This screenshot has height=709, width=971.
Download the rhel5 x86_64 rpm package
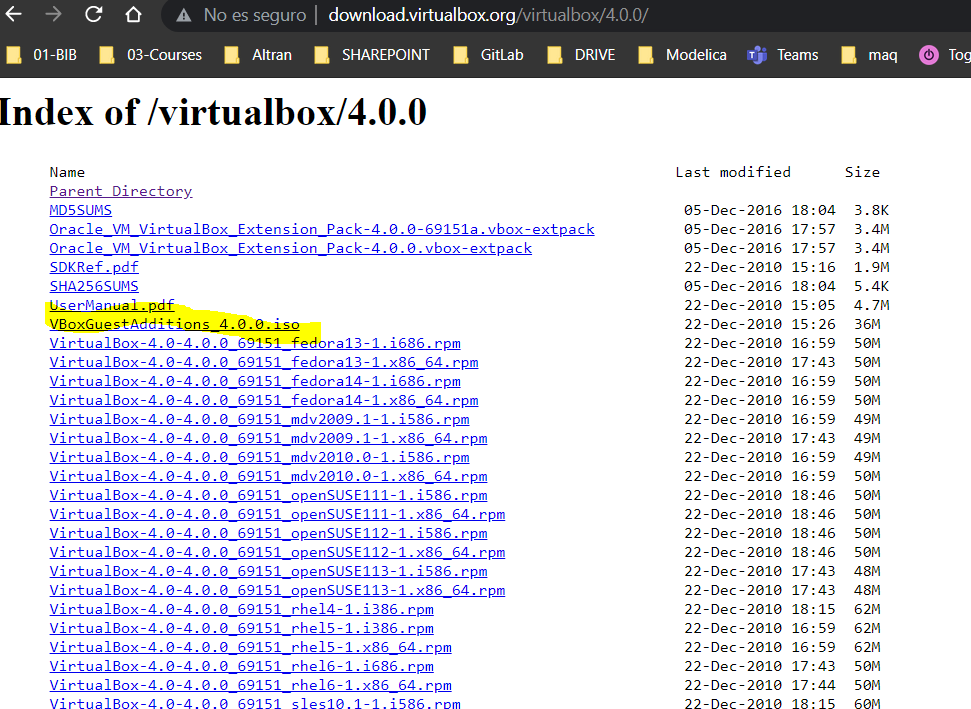(251, 647)
